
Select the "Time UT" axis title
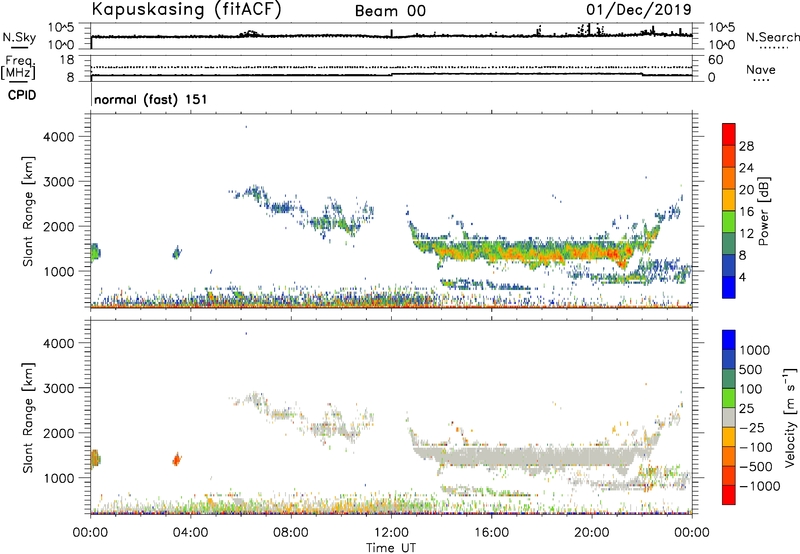[391, 548]
